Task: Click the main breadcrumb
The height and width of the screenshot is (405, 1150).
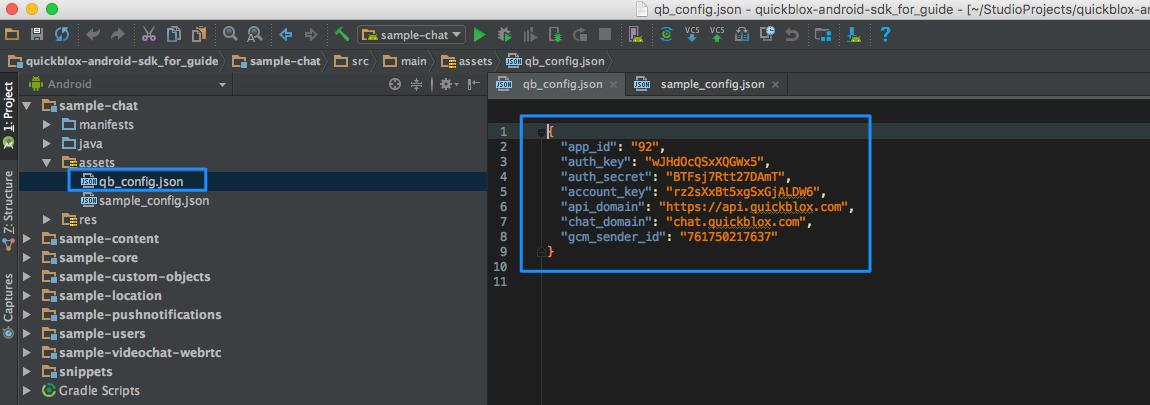Action: pos(404,61)
